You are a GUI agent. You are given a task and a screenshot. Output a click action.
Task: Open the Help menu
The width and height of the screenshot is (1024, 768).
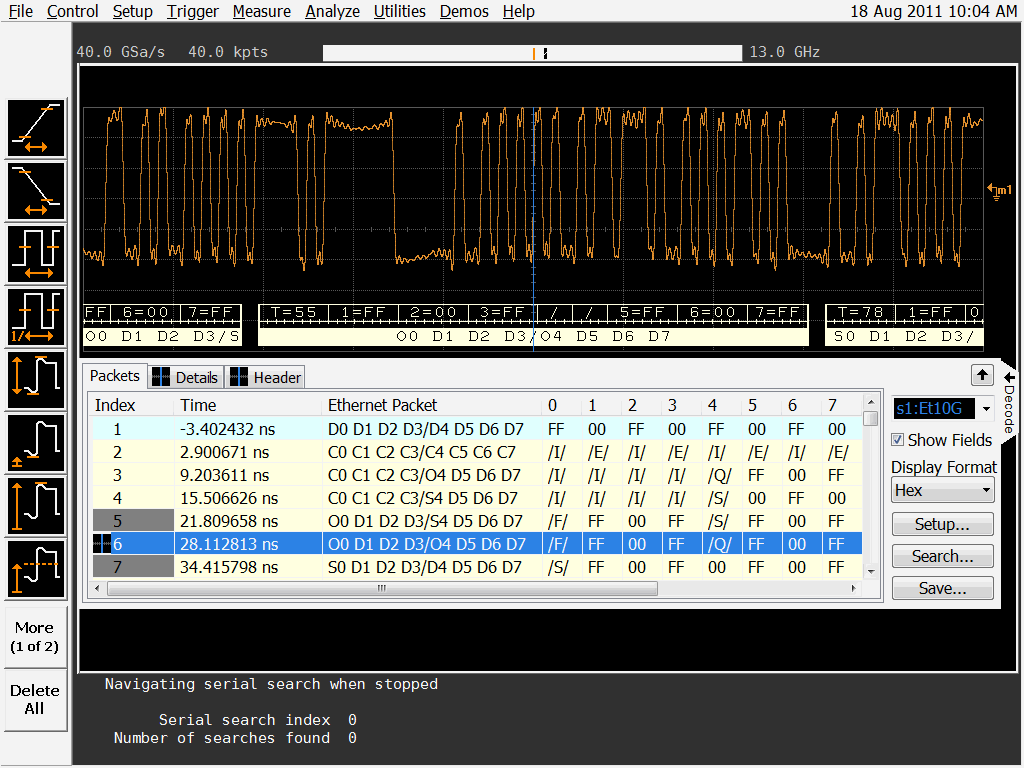click(519, 11)
